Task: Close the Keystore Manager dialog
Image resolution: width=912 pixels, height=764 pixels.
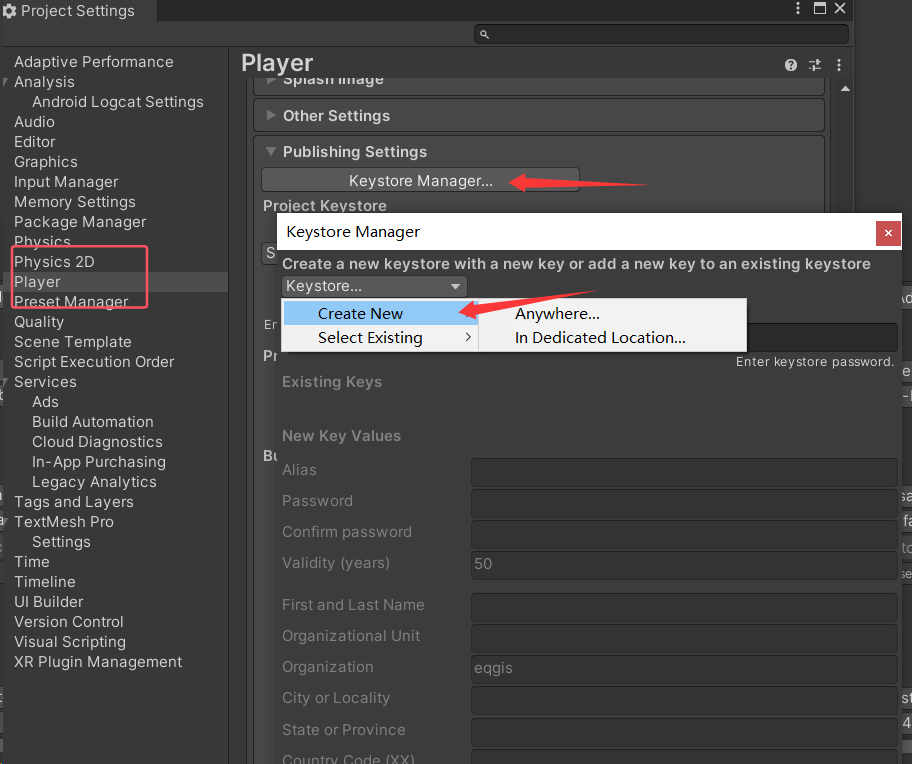Action: point(888,233)
